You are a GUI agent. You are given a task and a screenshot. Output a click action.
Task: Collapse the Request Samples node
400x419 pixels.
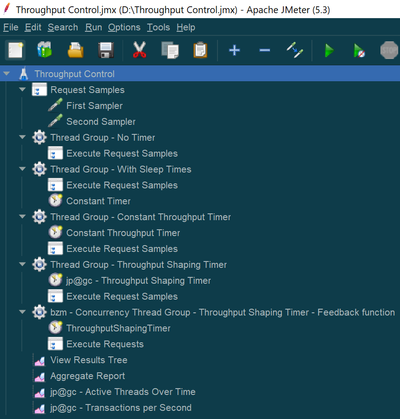click(22, 89)
